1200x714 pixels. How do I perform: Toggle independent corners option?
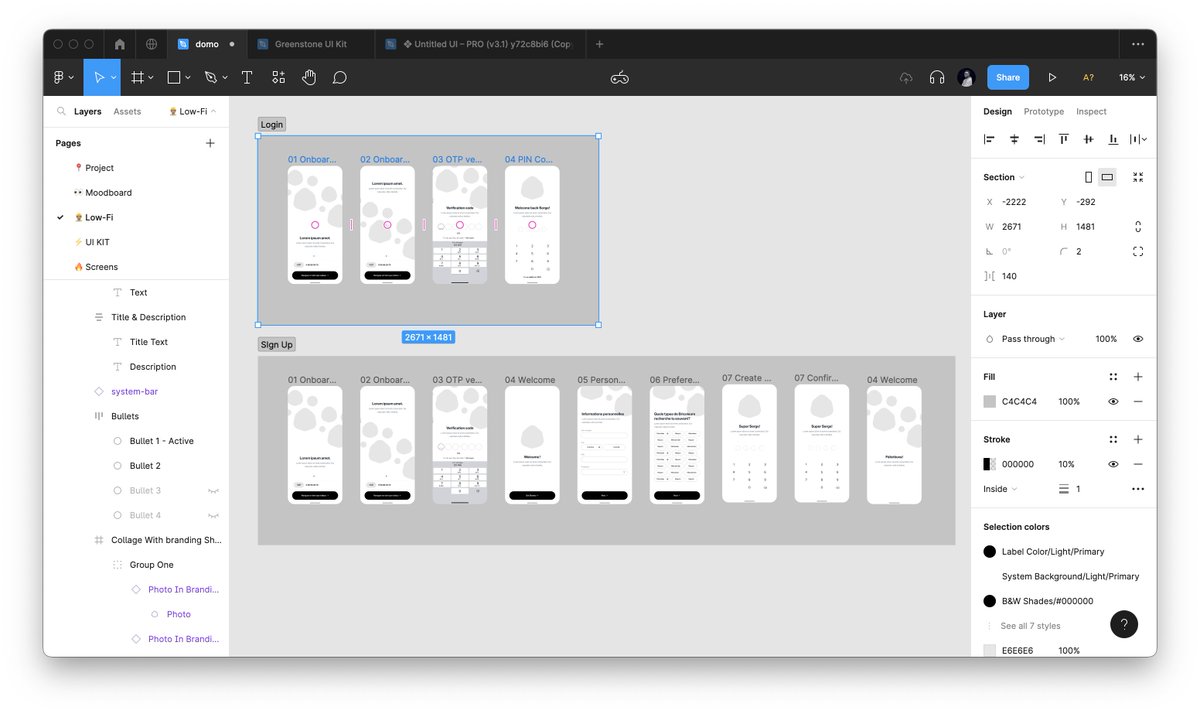[x=1138, y=252]
